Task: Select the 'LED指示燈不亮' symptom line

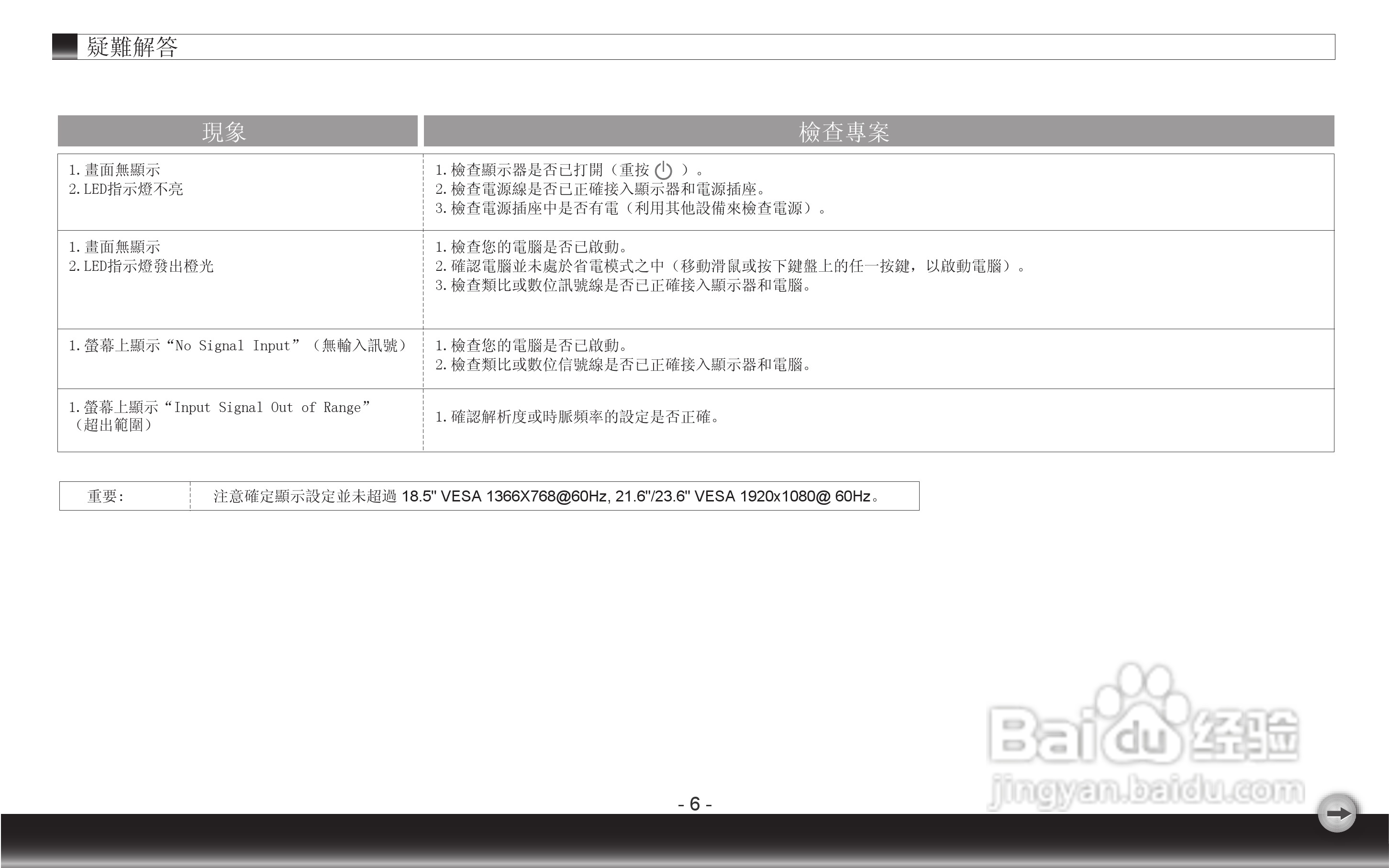Action: pos(126,189)
